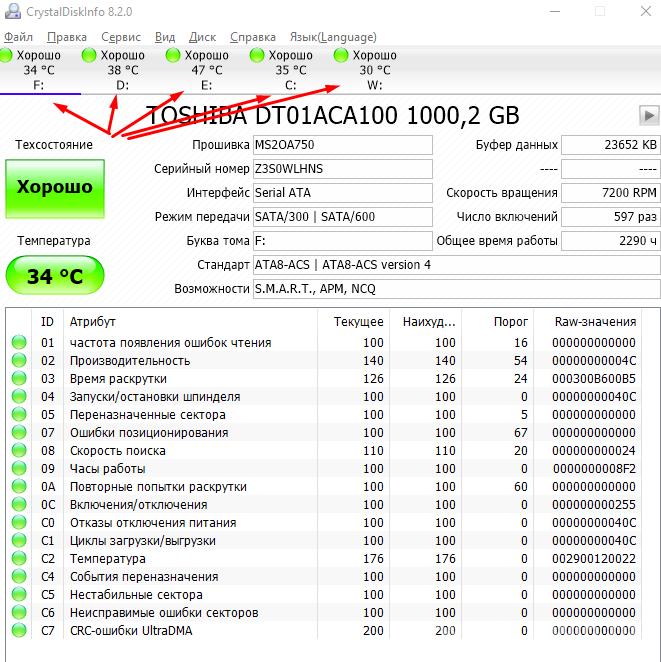Open the Справка menu

pyautogui.click(x=253, y=37)
